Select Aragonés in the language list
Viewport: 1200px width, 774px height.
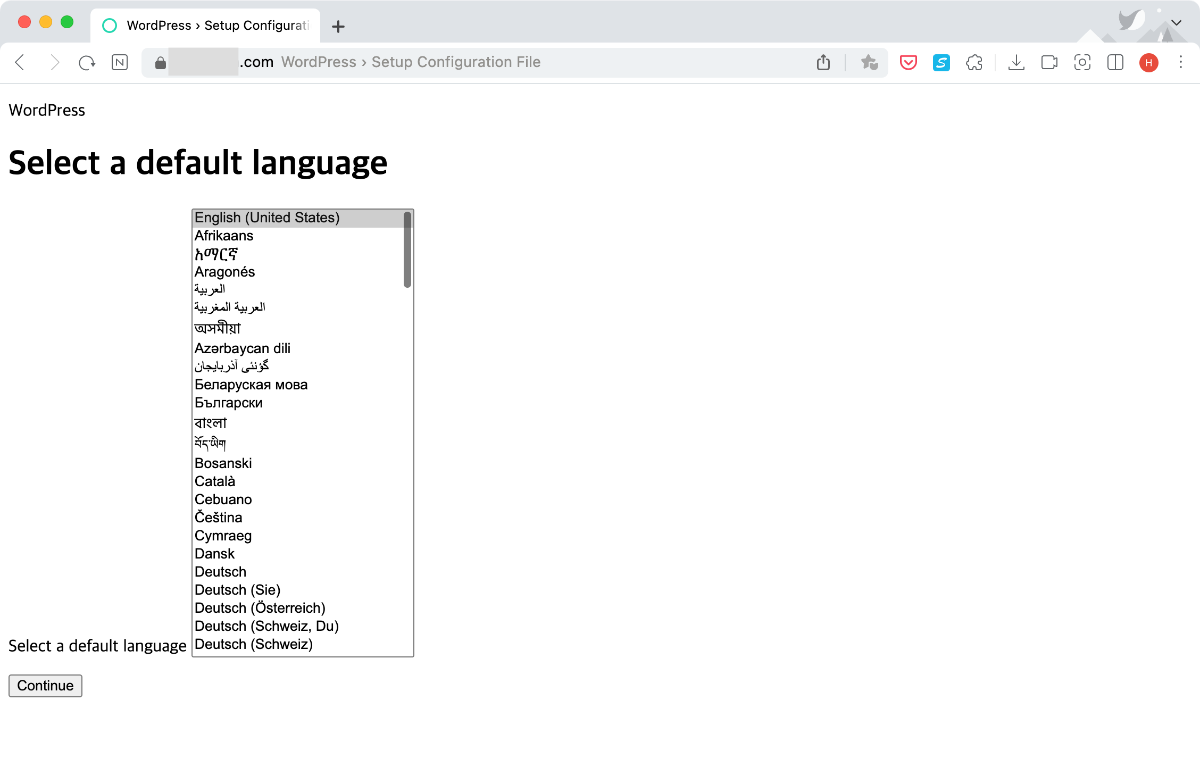(297, 272)
